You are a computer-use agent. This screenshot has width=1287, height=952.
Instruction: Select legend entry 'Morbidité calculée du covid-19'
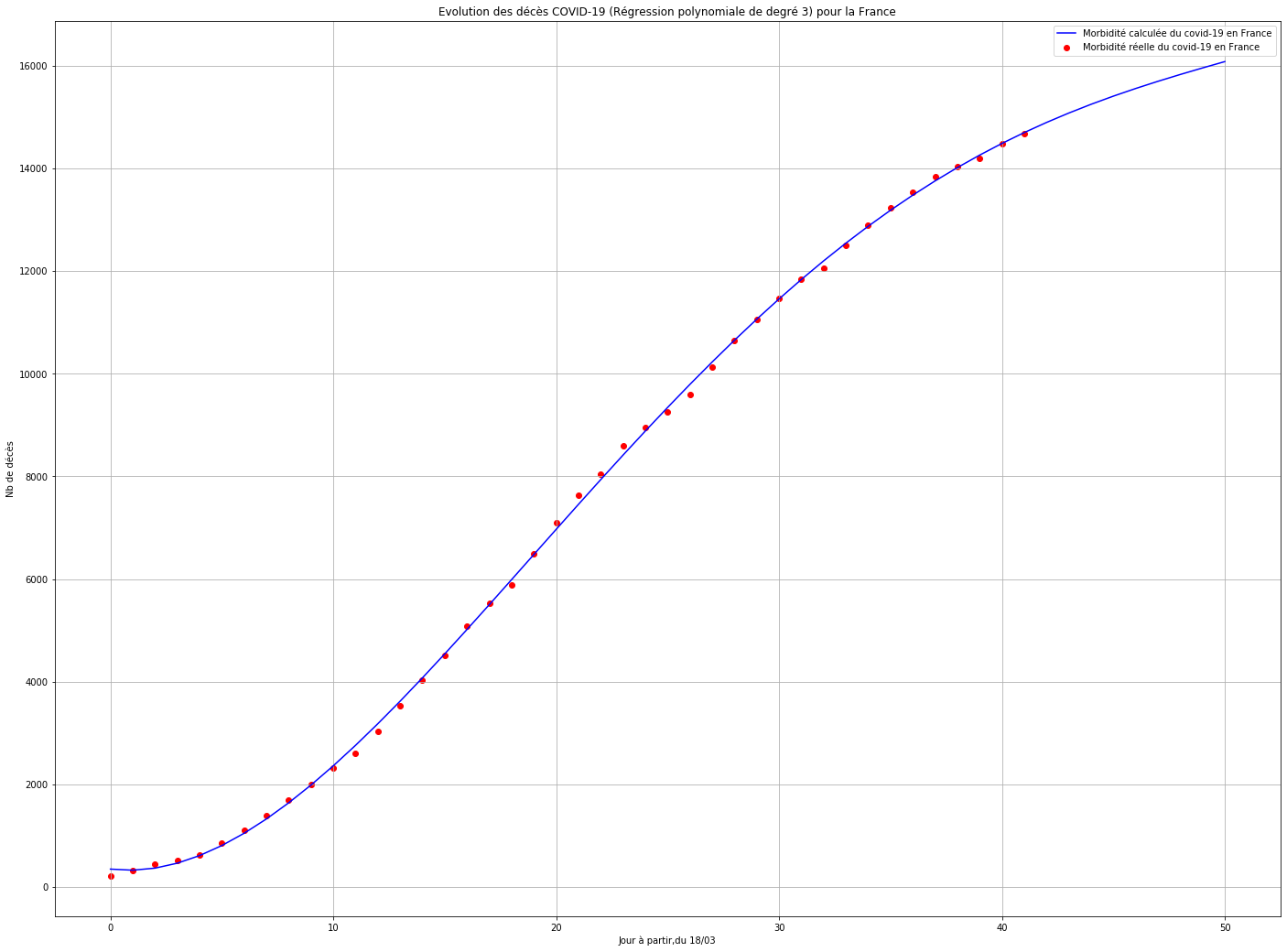1176,34
